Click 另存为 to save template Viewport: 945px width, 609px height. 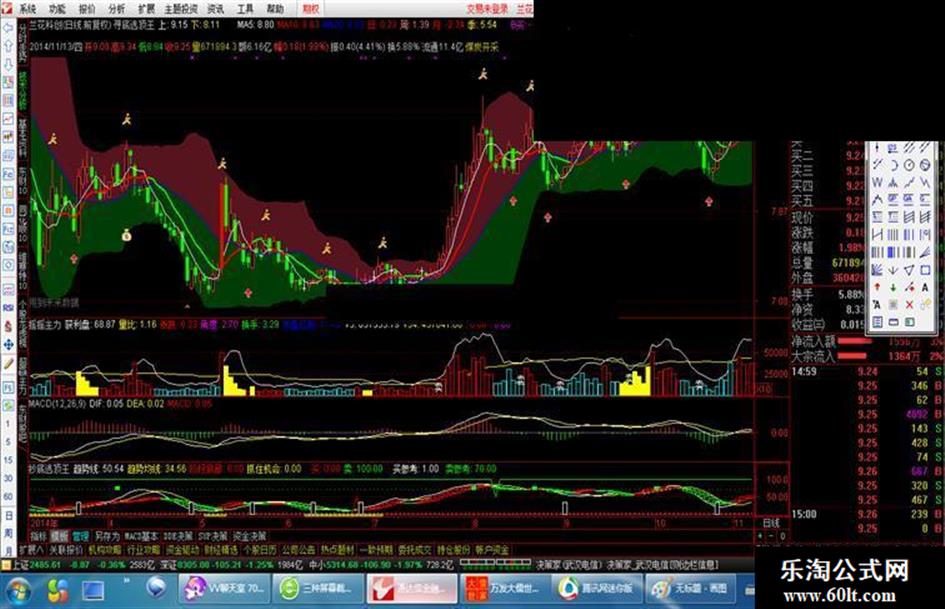(x=107, y=536)
